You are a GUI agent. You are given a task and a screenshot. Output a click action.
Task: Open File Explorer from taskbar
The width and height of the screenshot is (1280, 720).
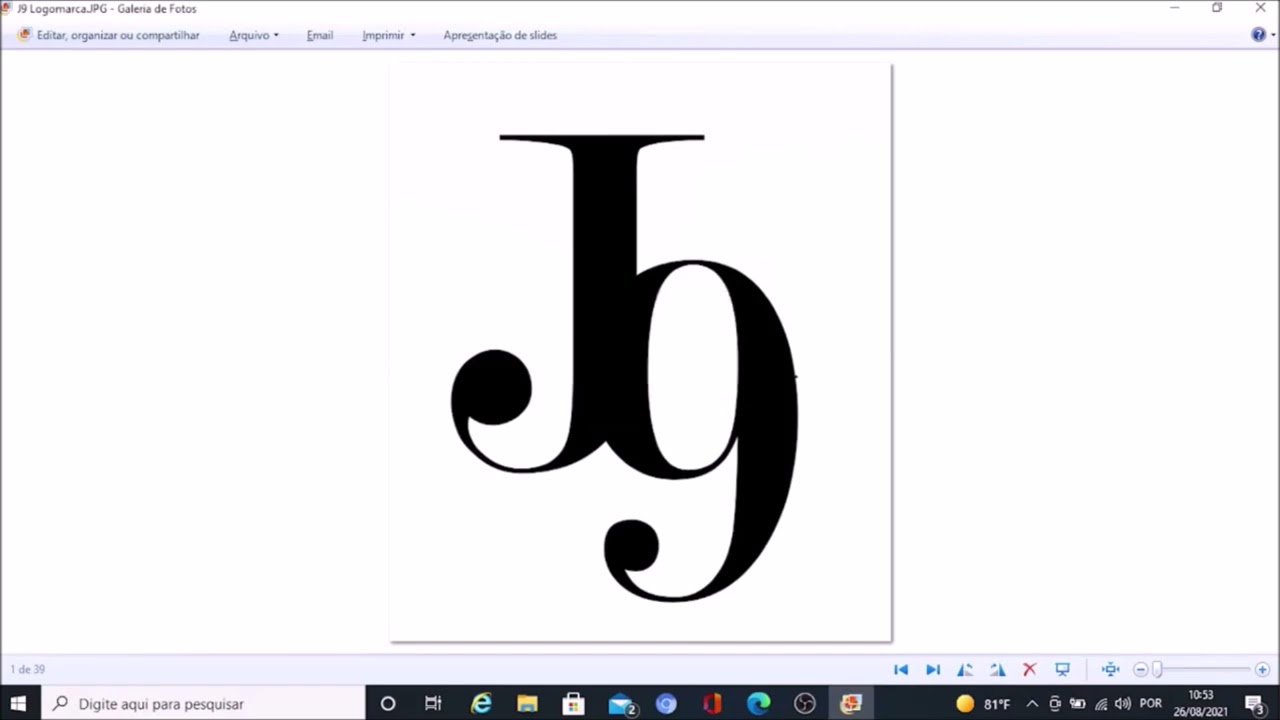click(x=527, y=704)
